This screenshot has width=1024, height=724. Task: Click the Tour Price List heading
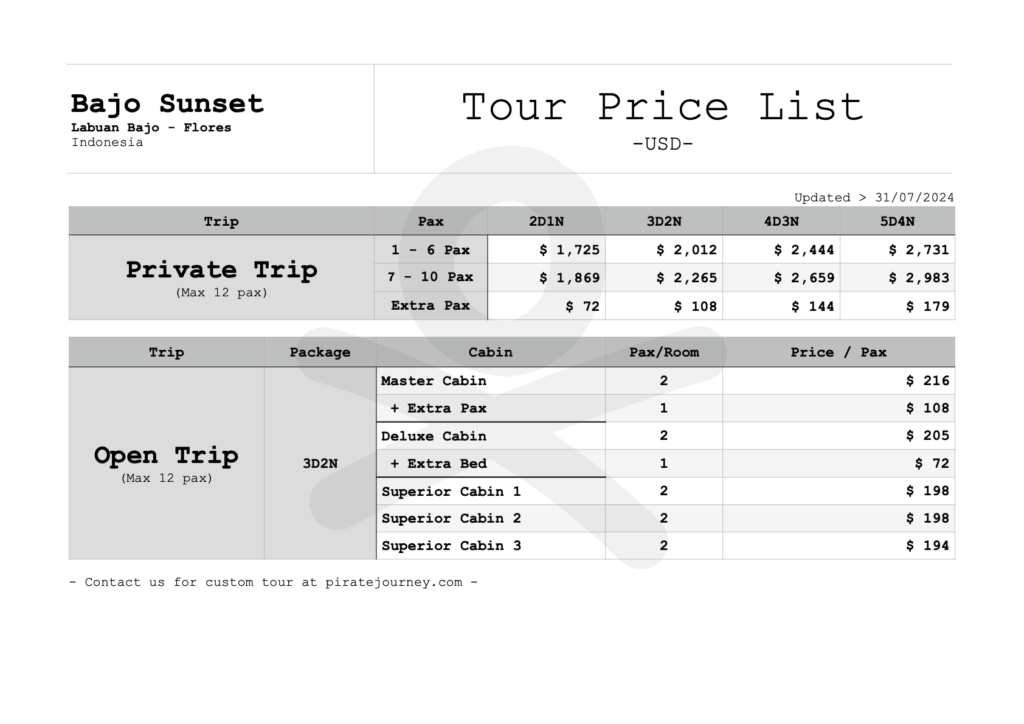(x=663, y=106)
